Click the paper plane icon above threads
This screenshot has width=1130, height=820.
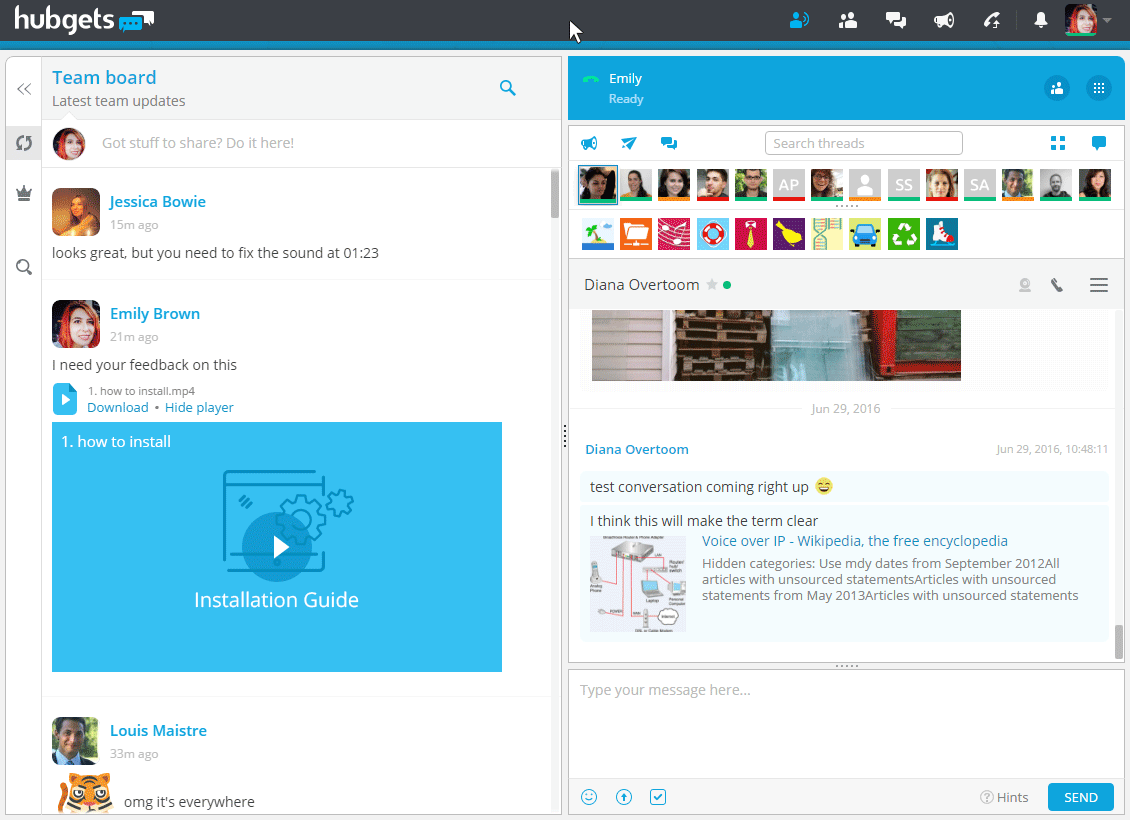[629, 143]
